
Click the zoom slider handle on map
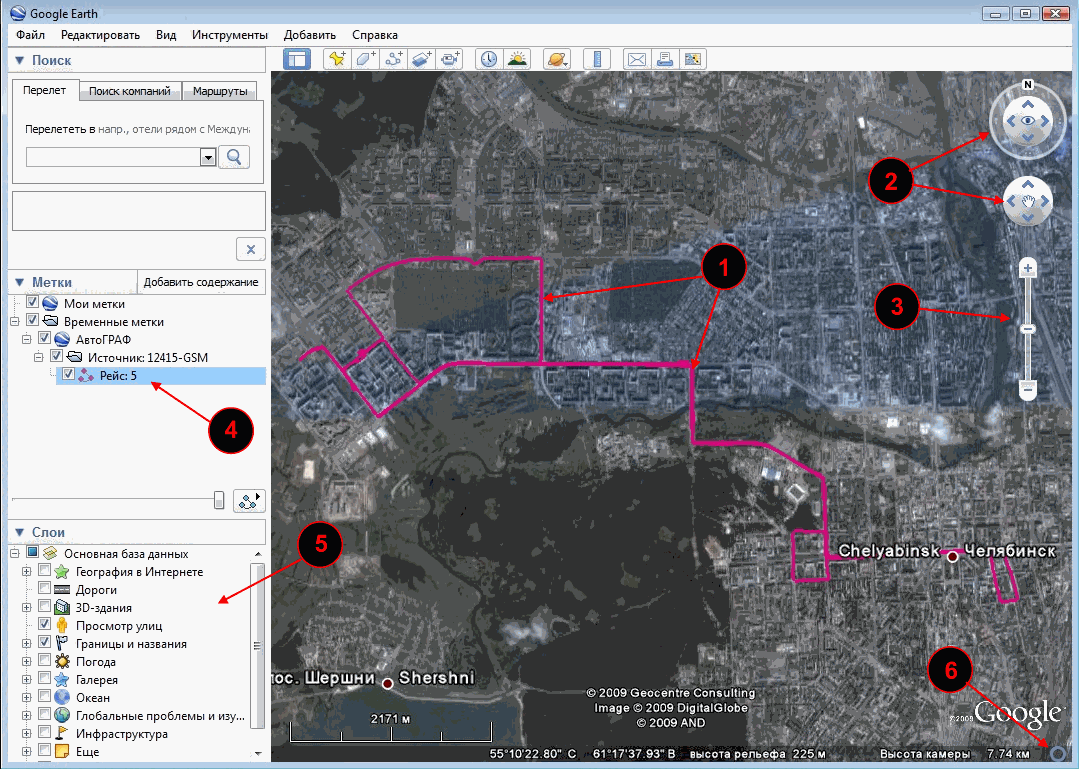[x=1027, y=328]
